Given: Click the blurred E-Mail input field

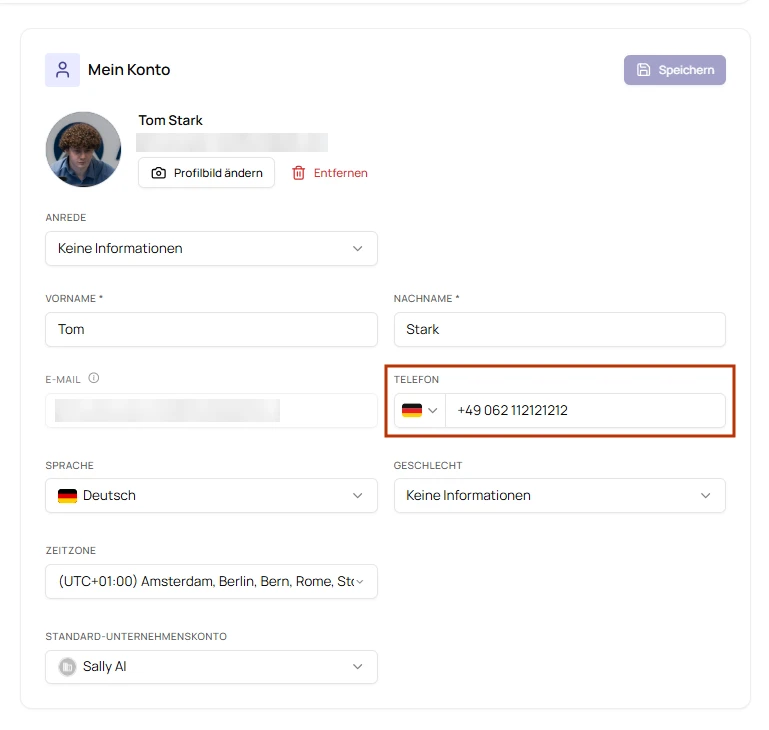Looking at the screenshot, I should [x=211, y=410].
